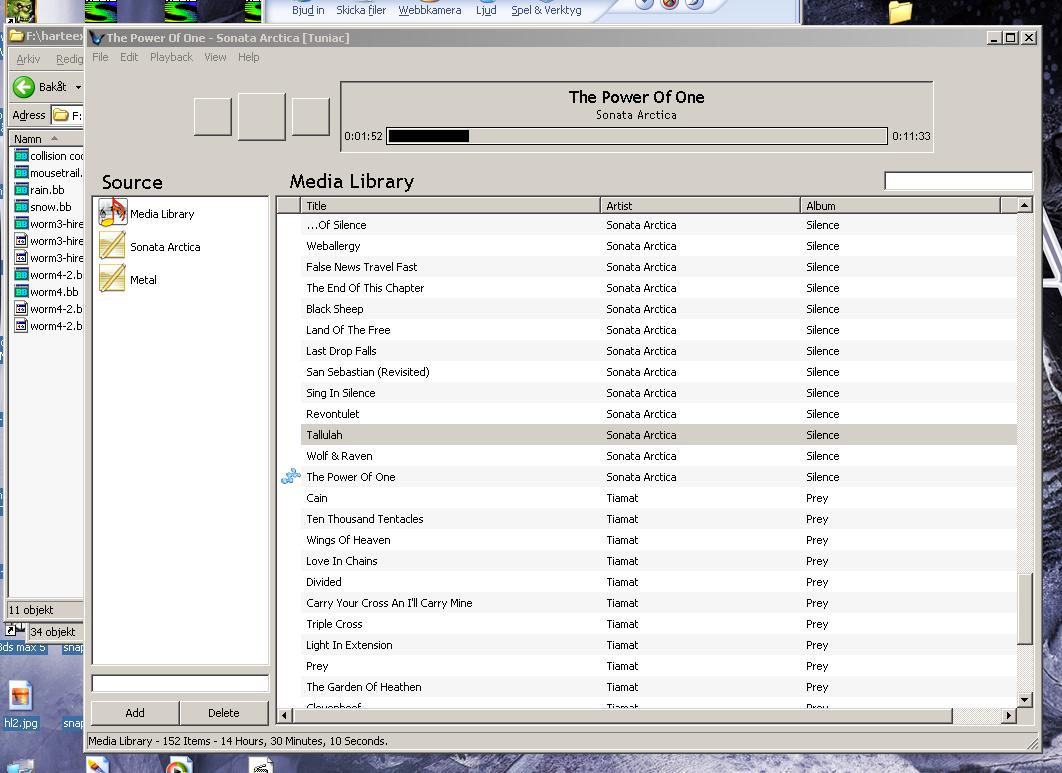The image size is (1062, 773).
Task: Open the Playback menu
Action: click(x=171, y=57)
